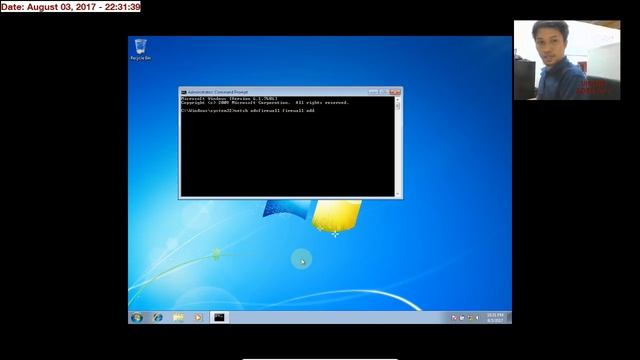Minimize the Command Prompt window
The height and width of the screenshot is (360, 640).
pos(373,92)
